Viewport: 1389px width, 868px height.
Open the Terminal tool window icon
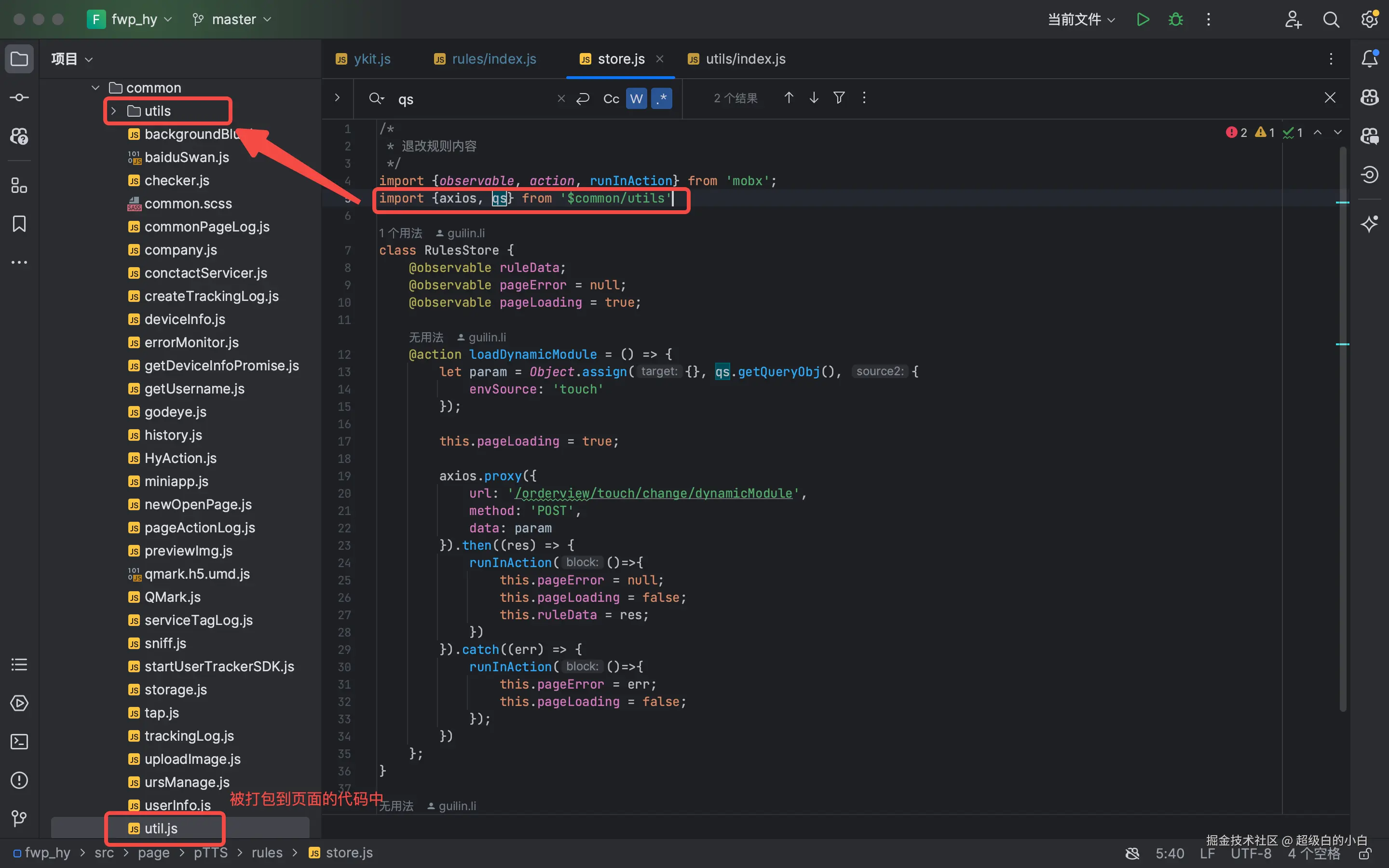click(19, 742)
